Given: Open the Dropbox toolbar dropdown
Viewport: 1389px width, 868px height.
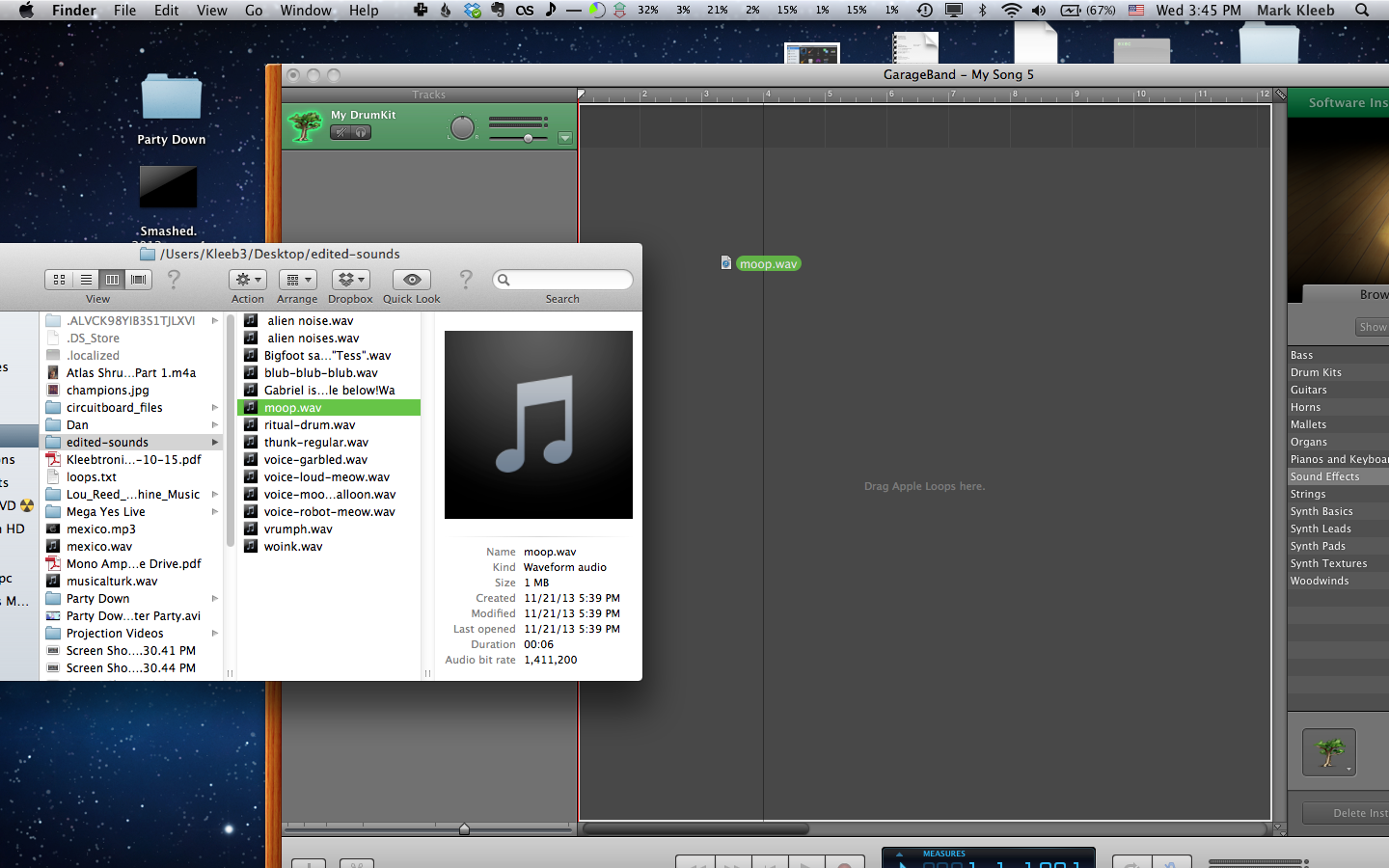Looking at the screenshot, I should [350, 280].
